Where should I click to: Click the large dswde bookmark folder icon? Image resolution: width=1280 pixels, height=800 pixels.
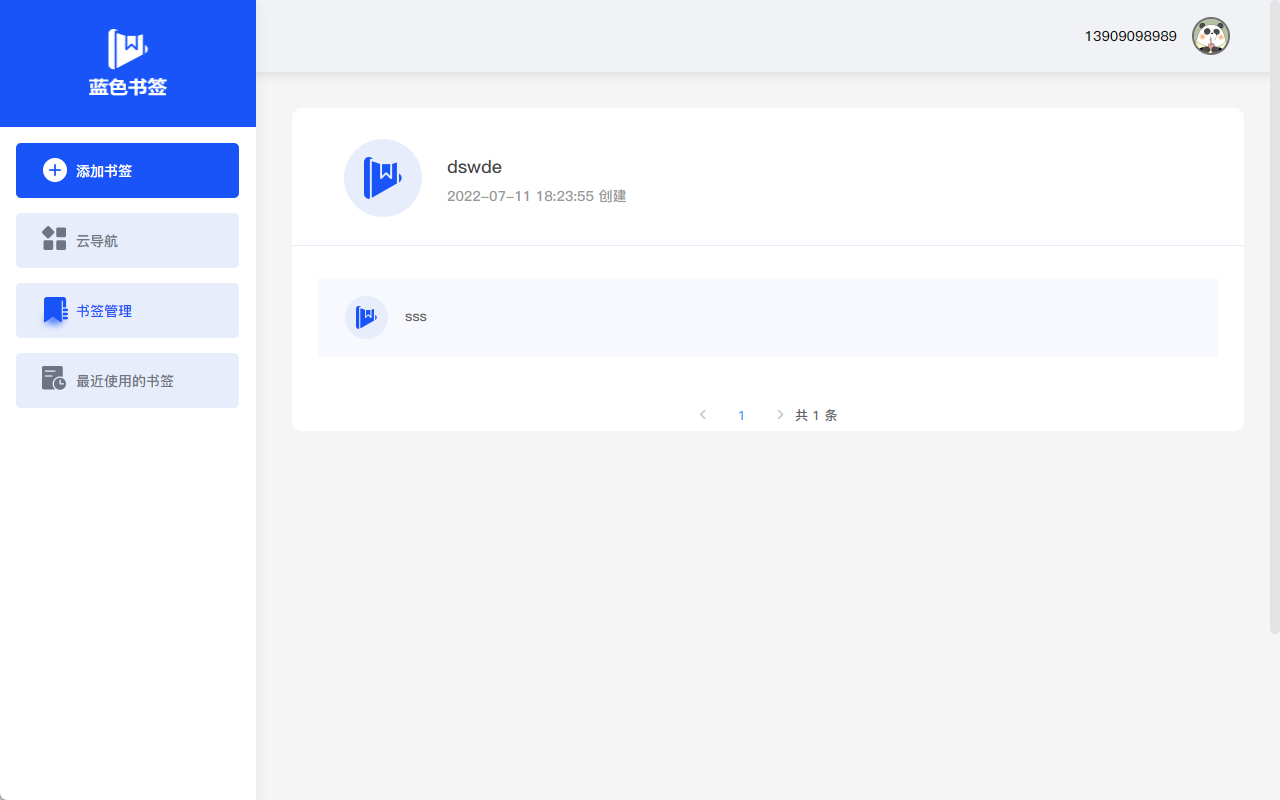pyautogui.click(x=383, y=178)
